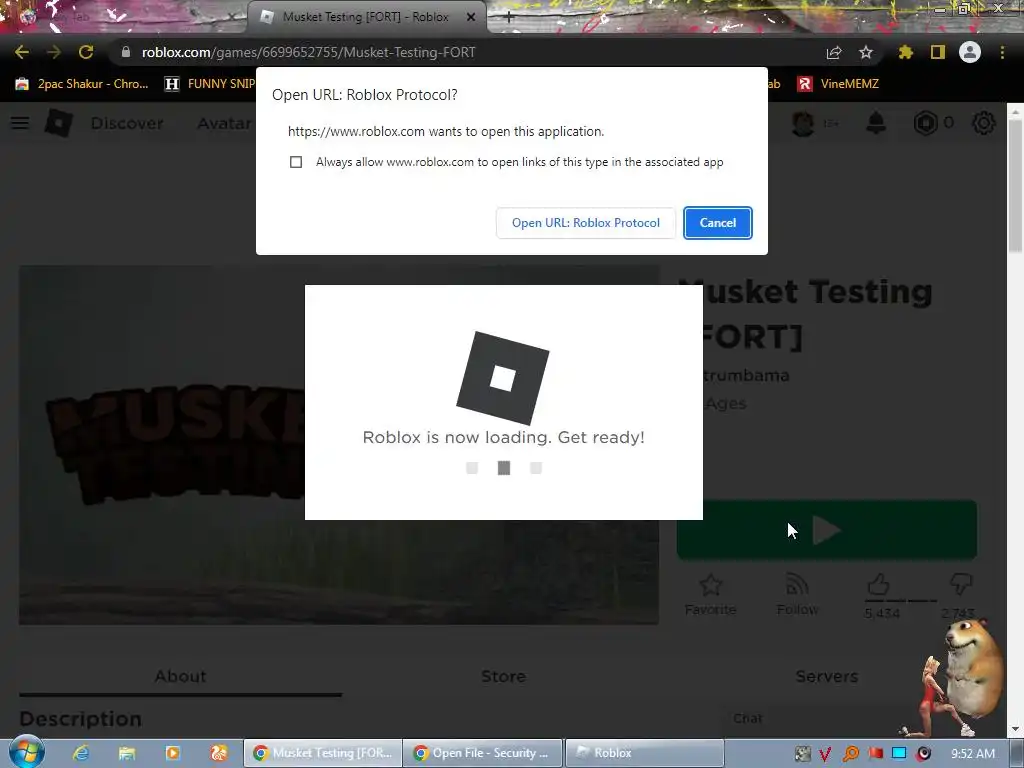Open 'FUNNY SNIP' bookmark
Image resolution: width=1024 pixels, height=768 pixels.
210,84
